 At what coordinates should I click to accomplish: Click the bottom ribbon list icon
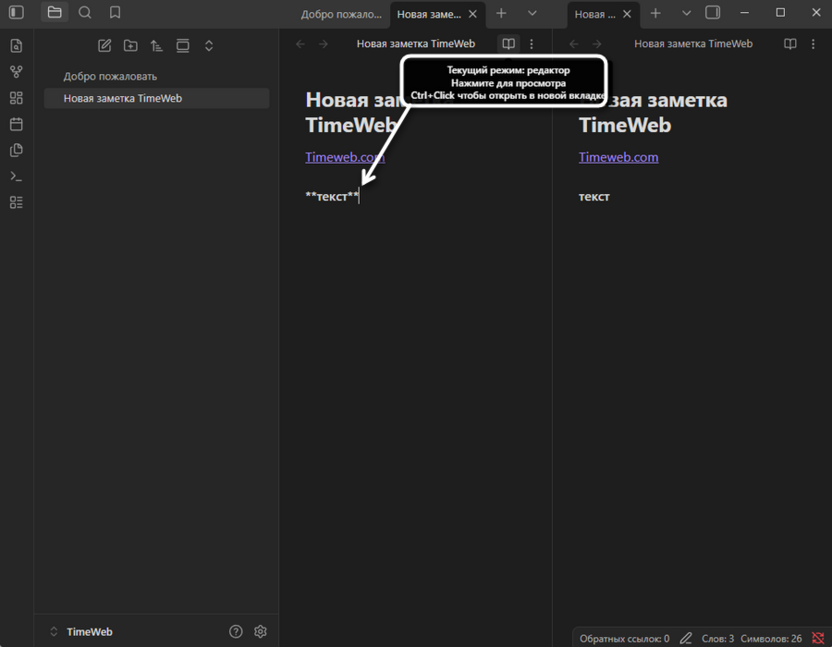pos(16,202)
